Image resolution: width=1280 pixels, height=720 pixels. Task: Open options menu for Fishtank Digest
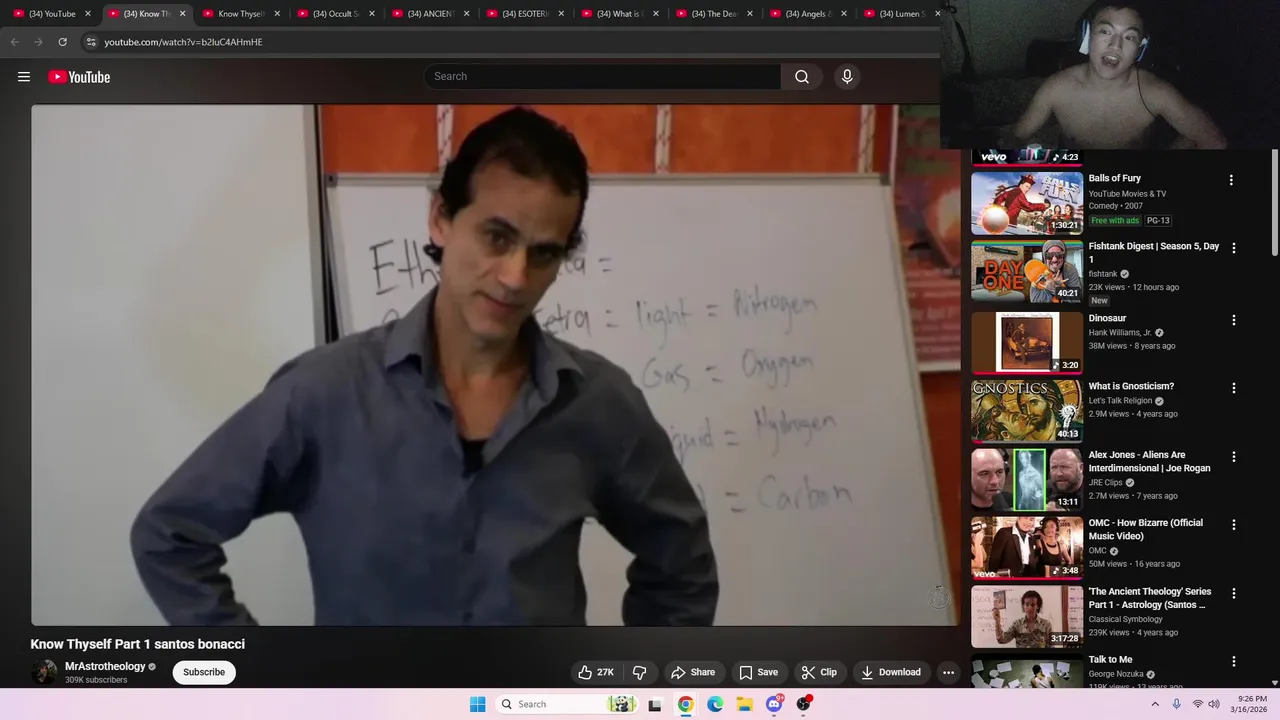[1233, 248]
